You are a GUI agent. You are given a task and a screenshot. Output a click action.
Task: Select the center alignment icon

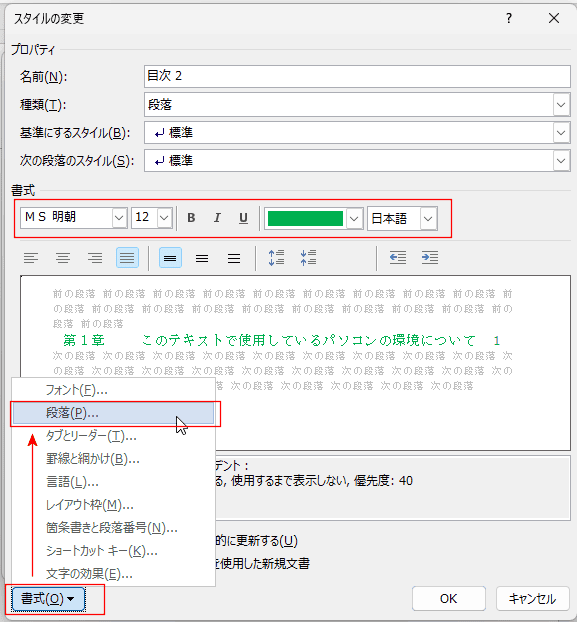tap(63, 258)
